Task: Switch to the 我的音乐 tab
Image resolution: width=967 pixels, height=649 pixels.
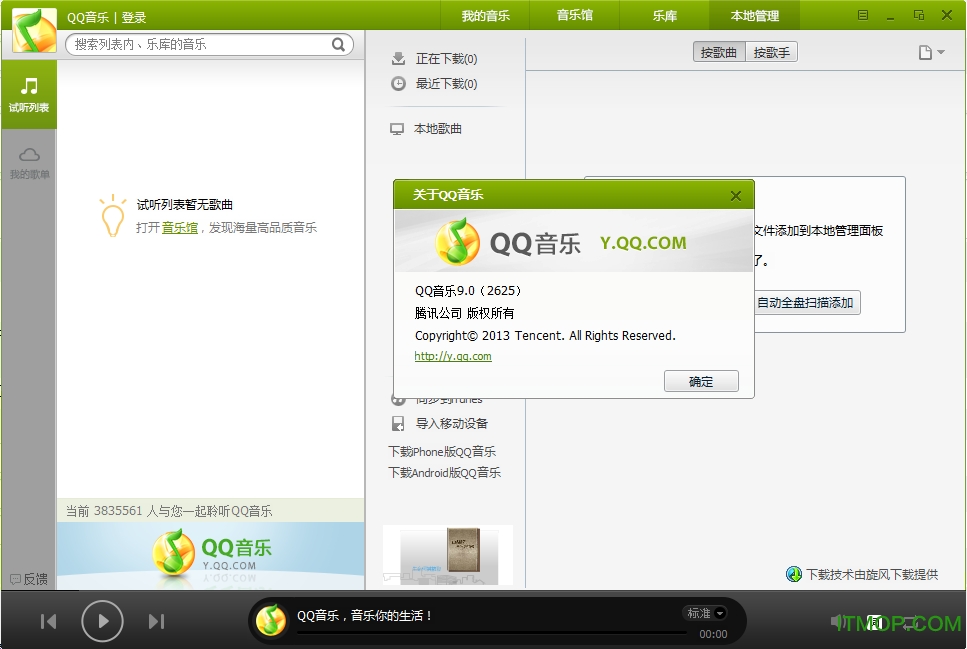Action: (485, 15)
